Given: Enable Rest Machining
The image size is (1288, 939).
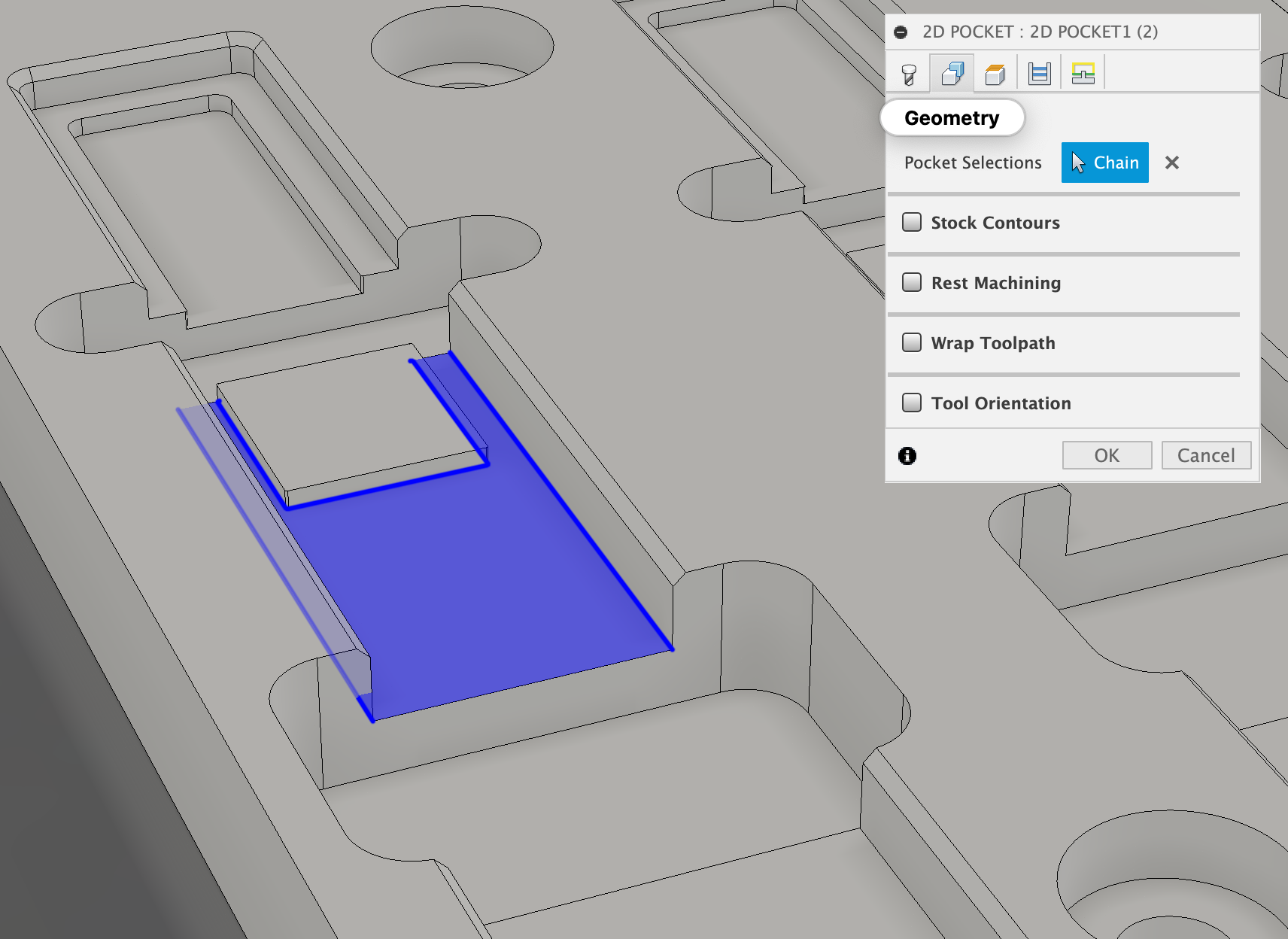Looking at the screenshot, I should pos(911,282).
